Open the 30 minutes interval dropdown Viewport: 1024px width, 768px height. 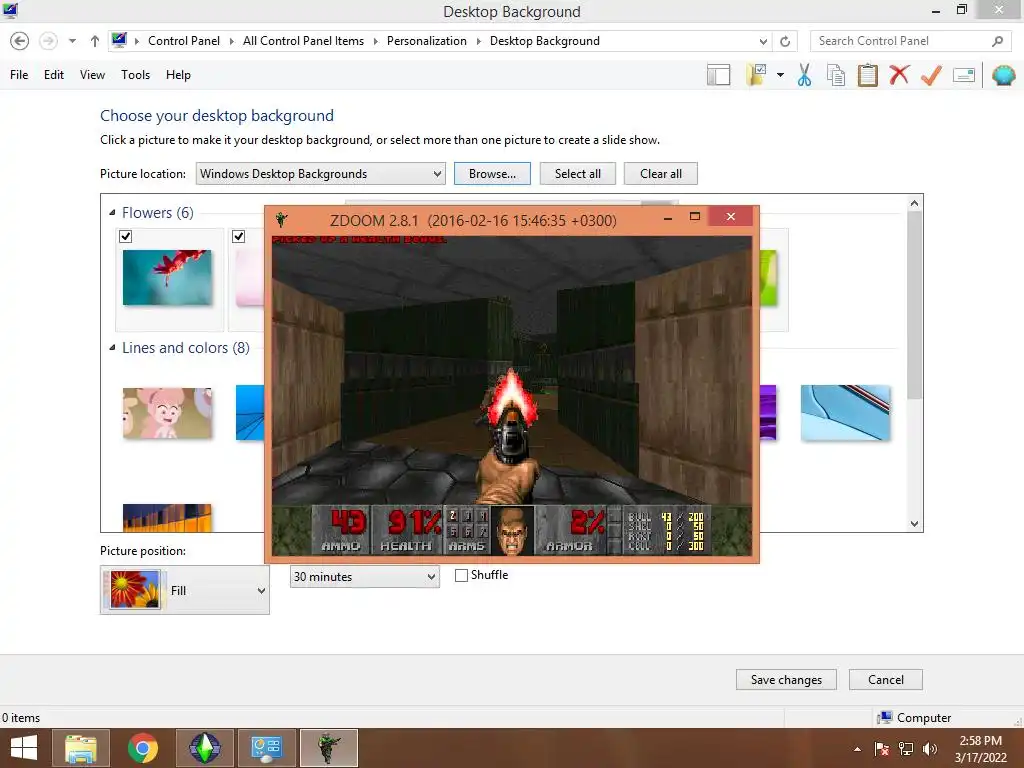point(364,577)
